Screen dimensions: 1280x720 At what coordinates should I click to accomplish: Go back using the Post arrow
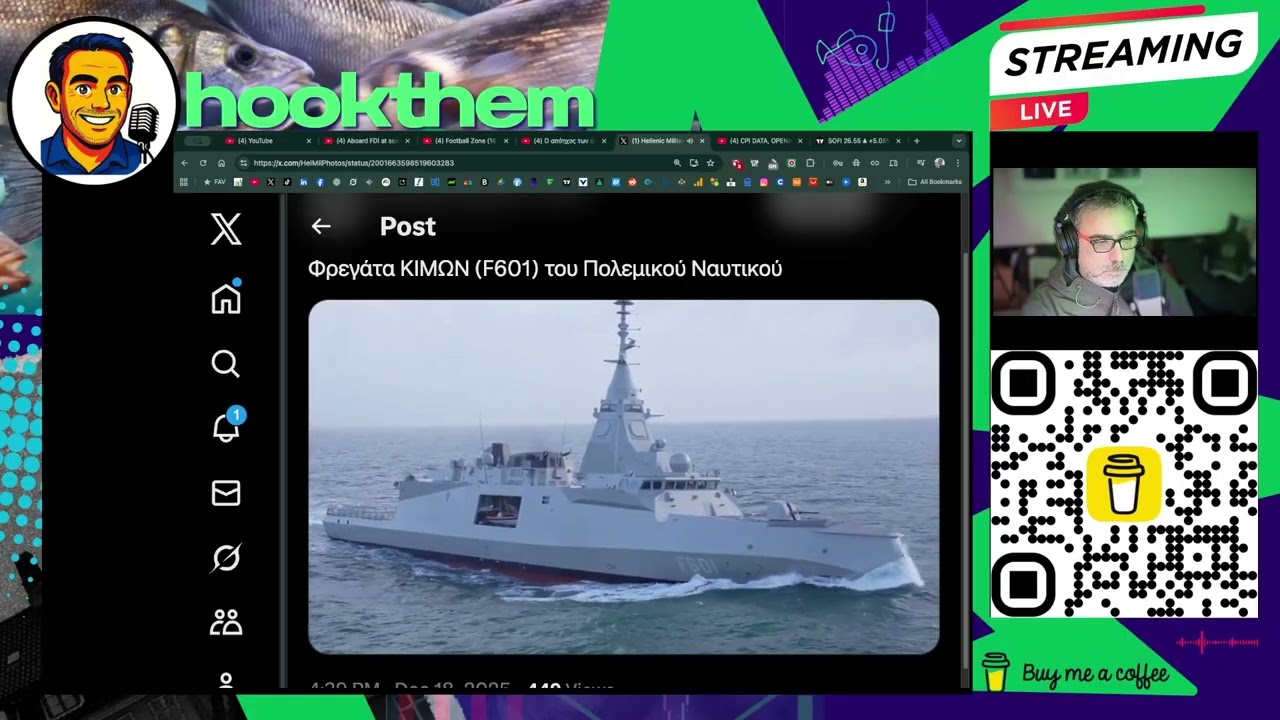pyautogui.click(x=321, y=227)
